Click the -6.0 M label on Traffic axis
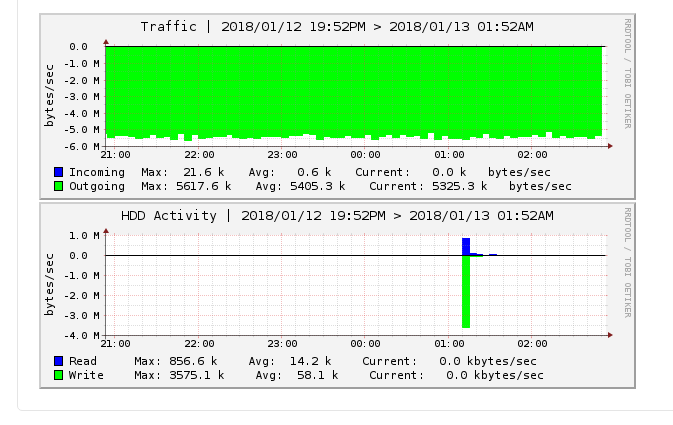The height and width of the screenshot is (425, 673). (82, 146)
